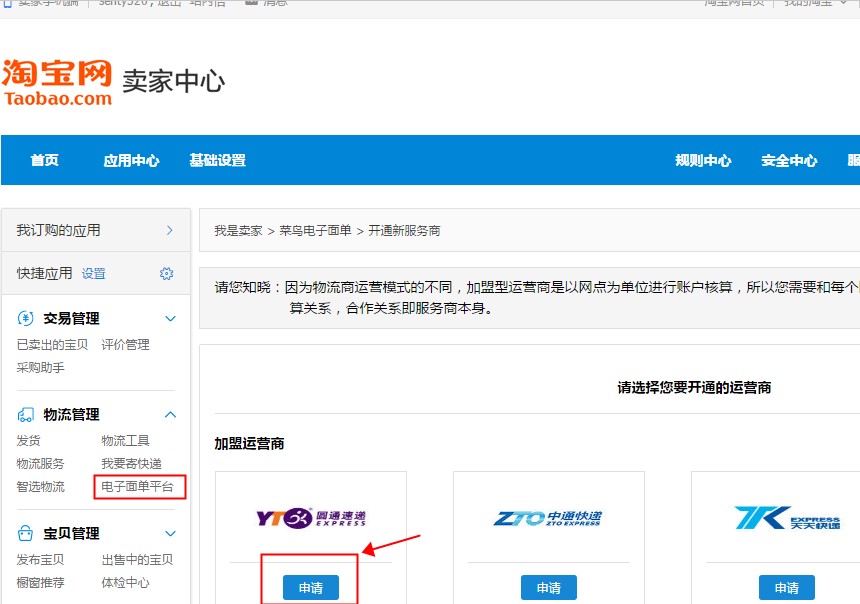Click the Taobao logo

click(x=57, y=82)
